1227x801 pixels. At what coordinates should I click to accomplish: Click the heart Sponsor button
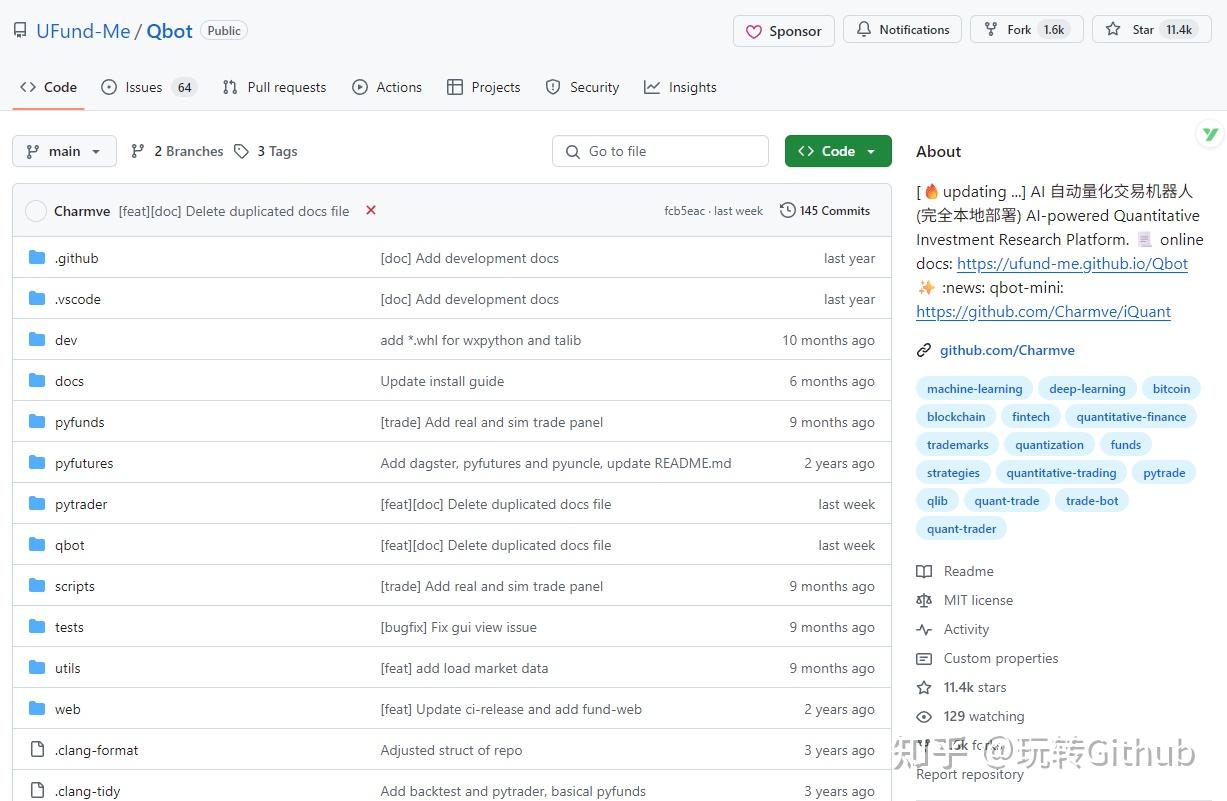click(783, 31)
